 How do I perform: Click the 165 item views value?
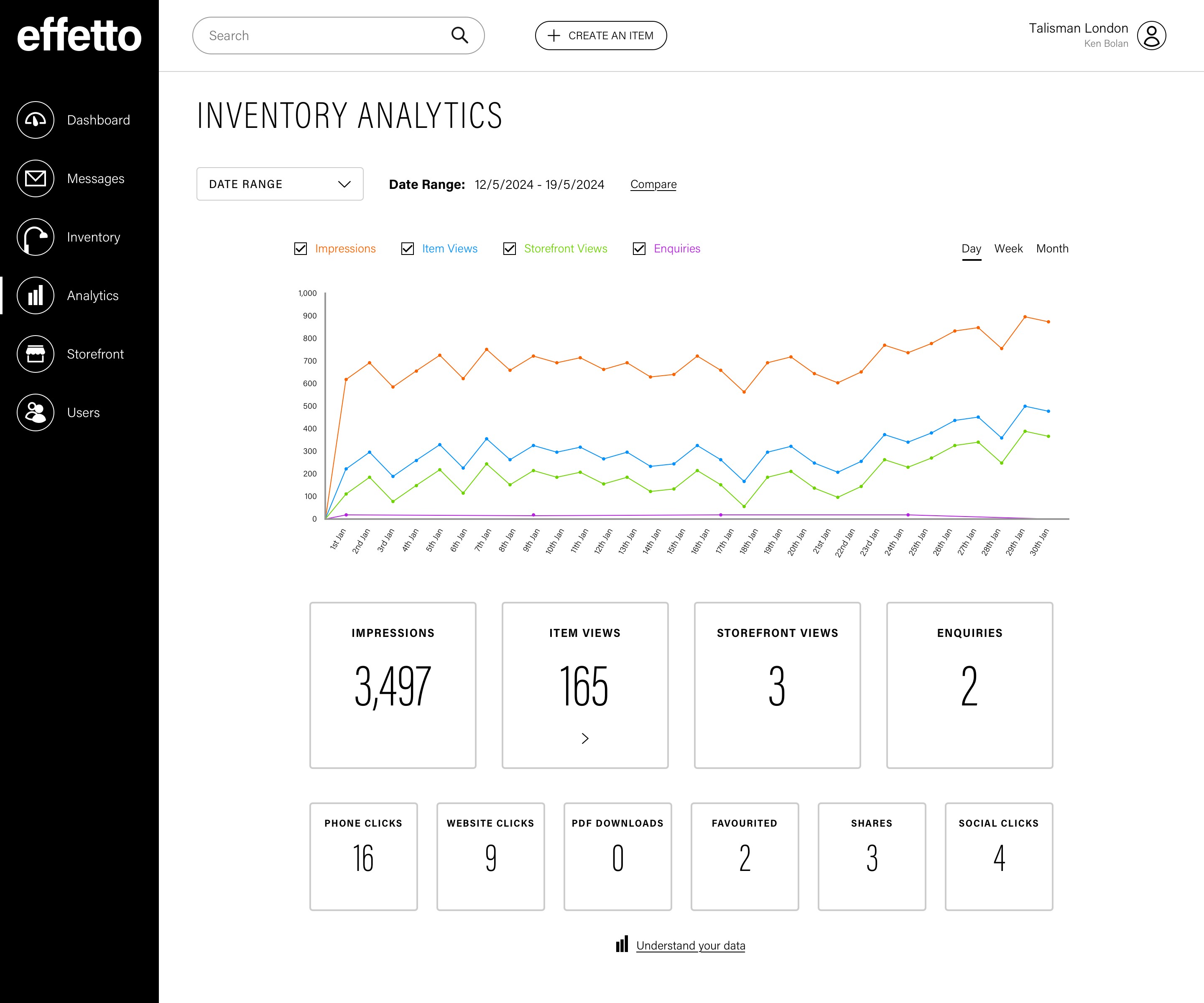pyautogui.click(x=584, y=685)
